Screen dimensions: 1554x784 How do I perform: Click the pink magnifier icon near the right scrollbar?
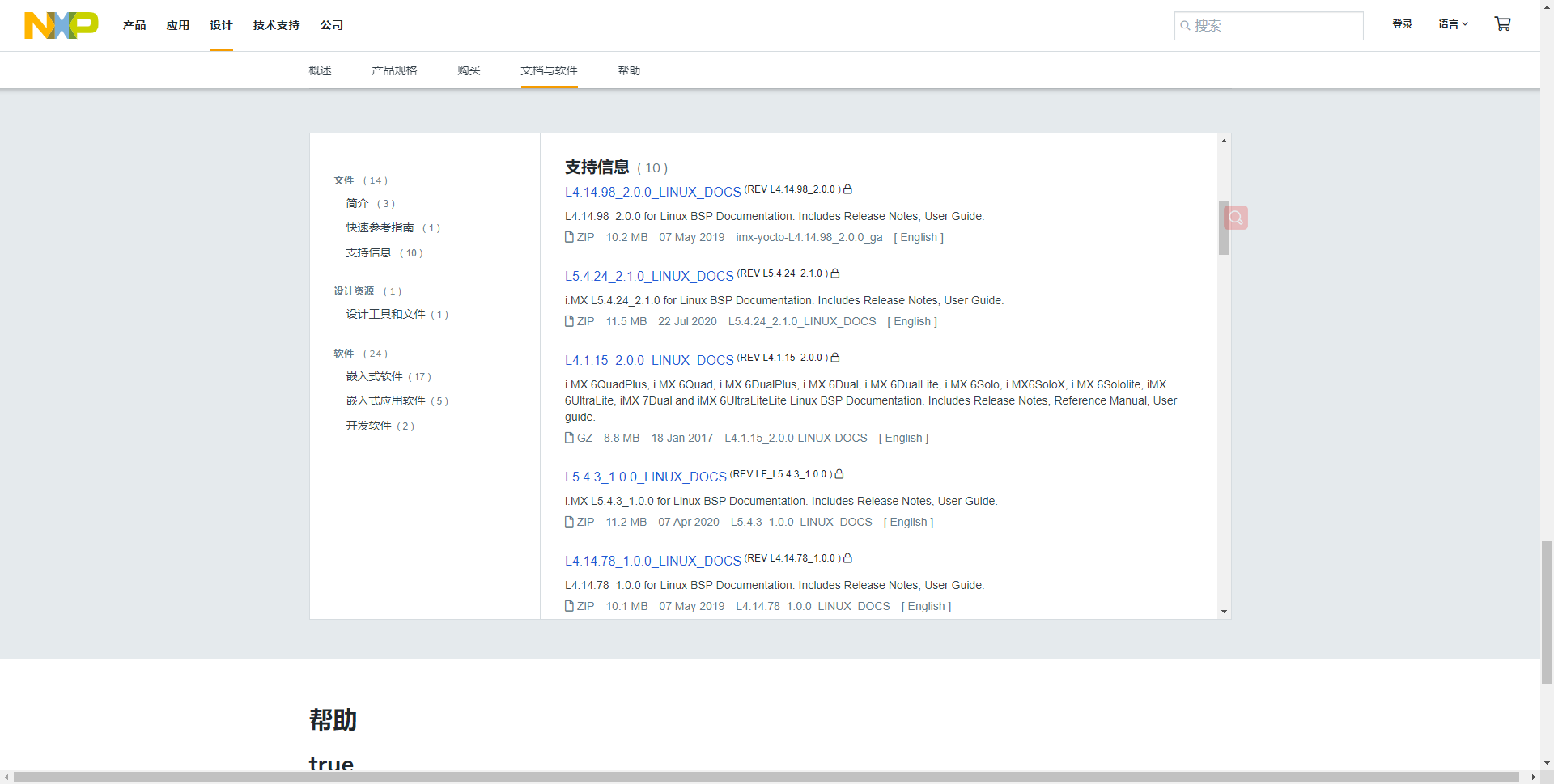coord(1236,217)
